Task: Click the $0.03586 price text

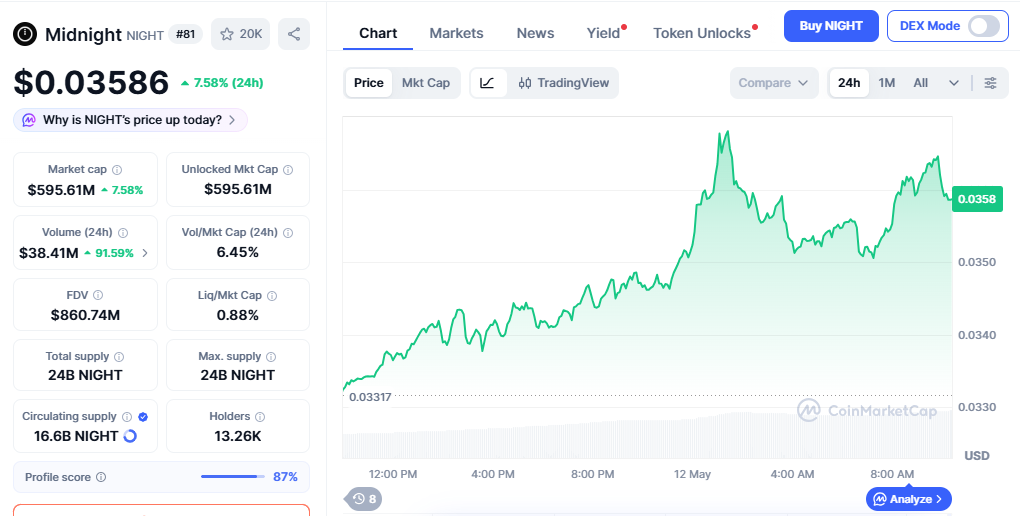Action: point(91,83)
